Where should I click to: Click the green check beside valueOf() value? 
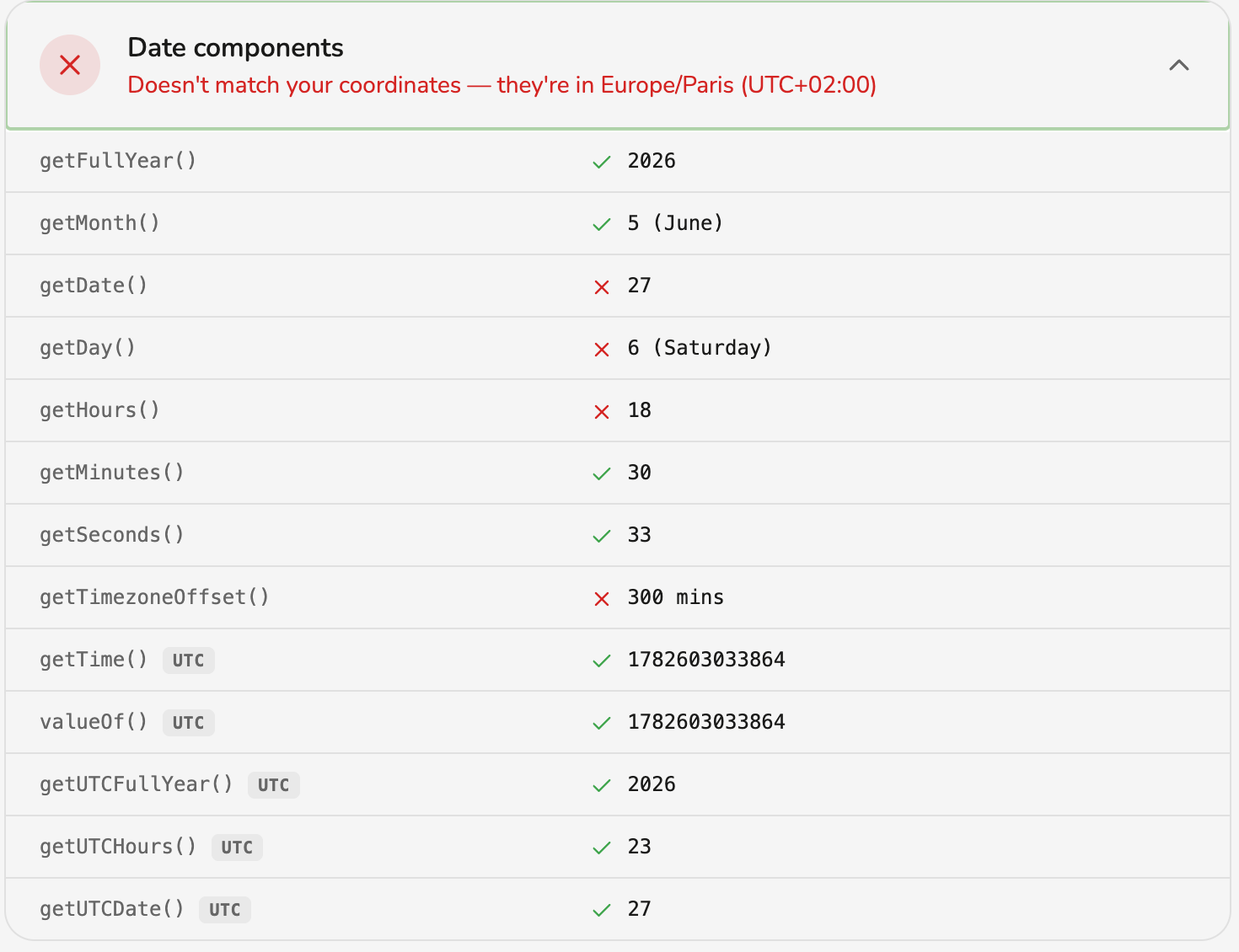coord(602,723)
